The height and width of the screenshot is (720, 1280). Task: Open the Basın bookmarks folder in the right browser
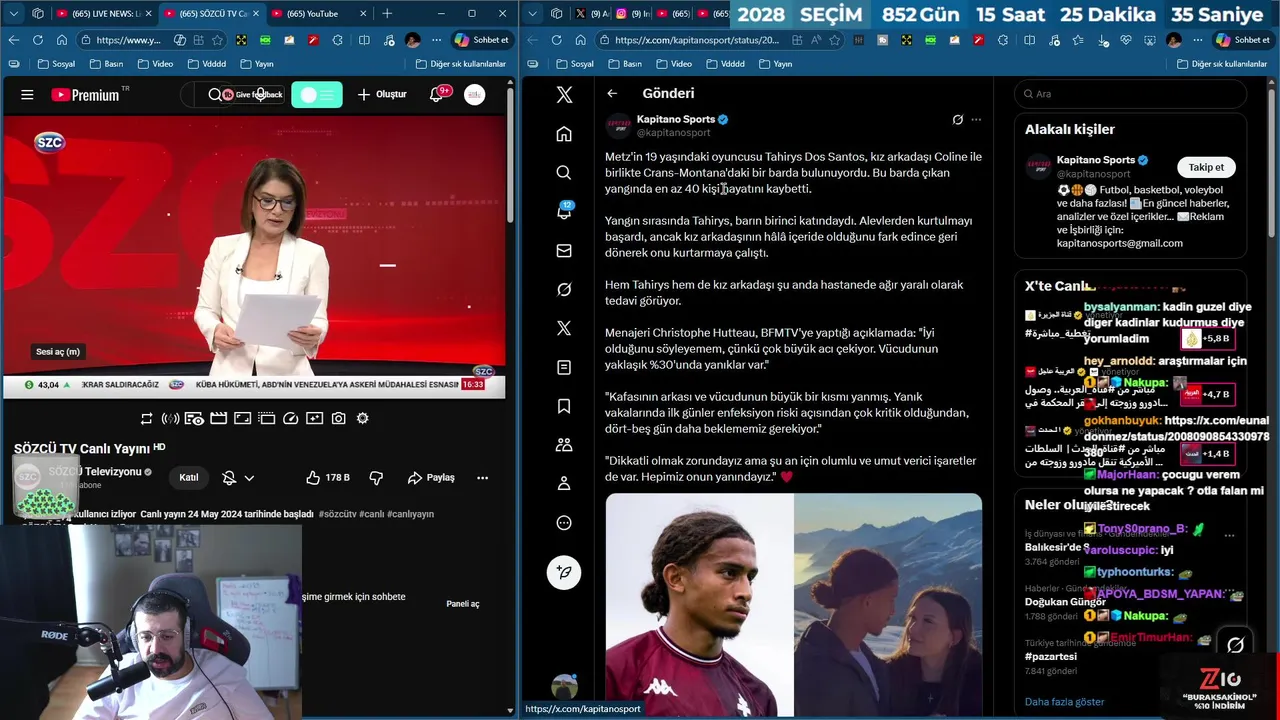pyautogui.click(x=623, y=64)
